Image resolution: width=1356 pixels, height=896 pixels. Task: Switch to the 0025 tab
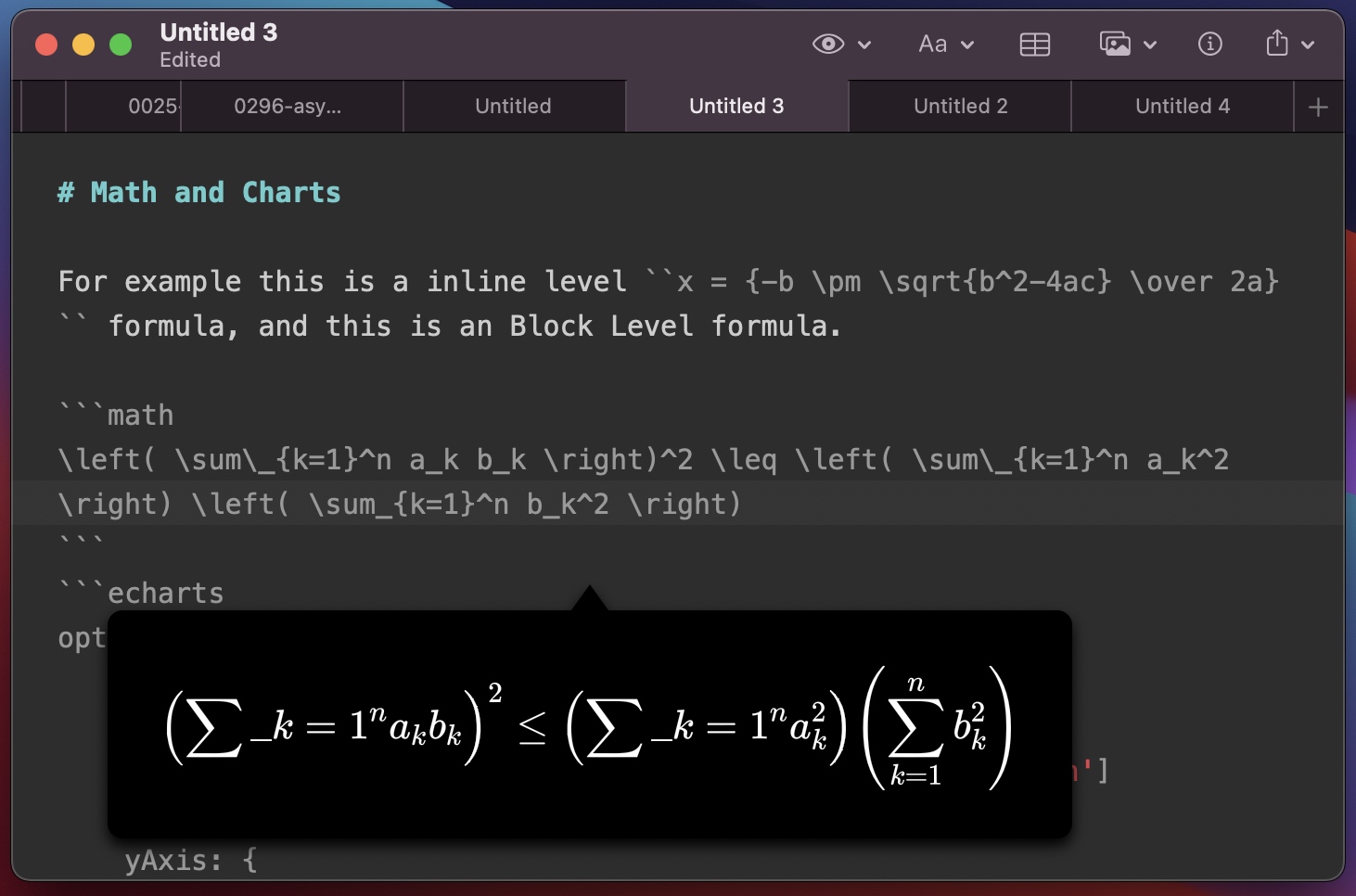tap(123, 107)
